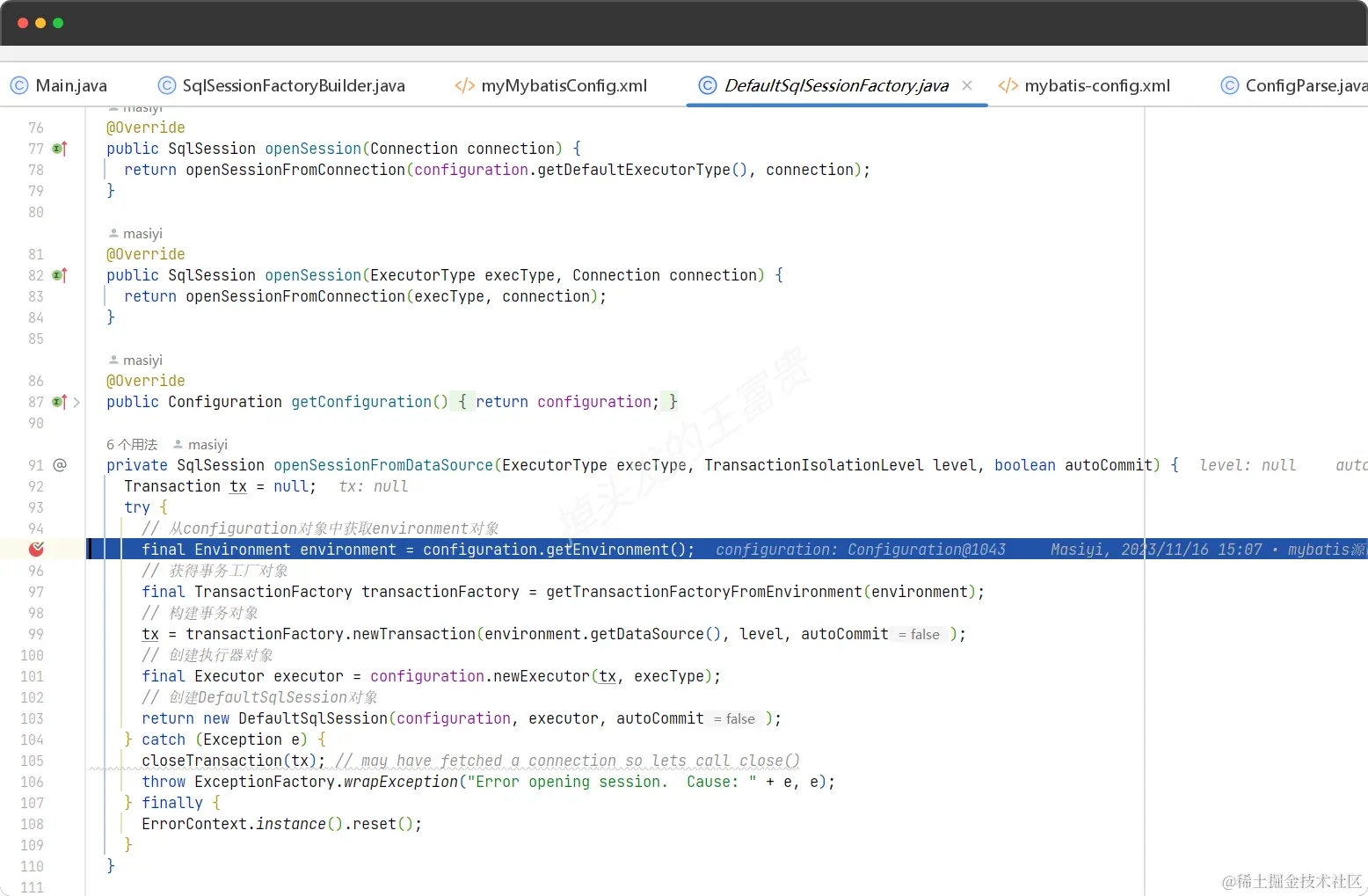Screen dimensions: 1368x896
Task: Click the masiyi author hint above line 81
Action: 135,233
